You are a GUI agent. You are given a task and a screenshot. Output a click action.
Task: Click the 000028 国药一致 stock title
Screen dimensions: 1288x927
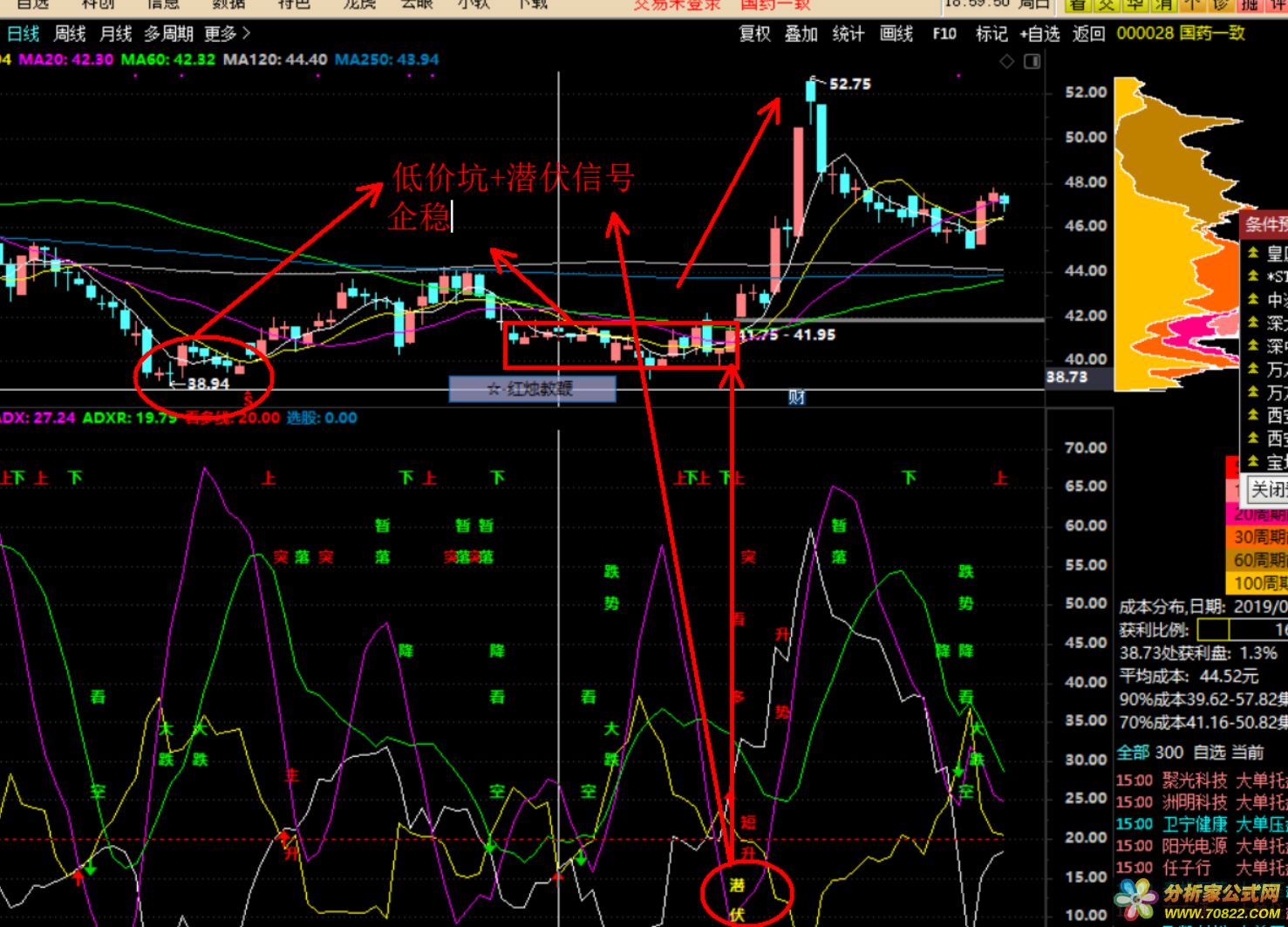coord(1181,33)
